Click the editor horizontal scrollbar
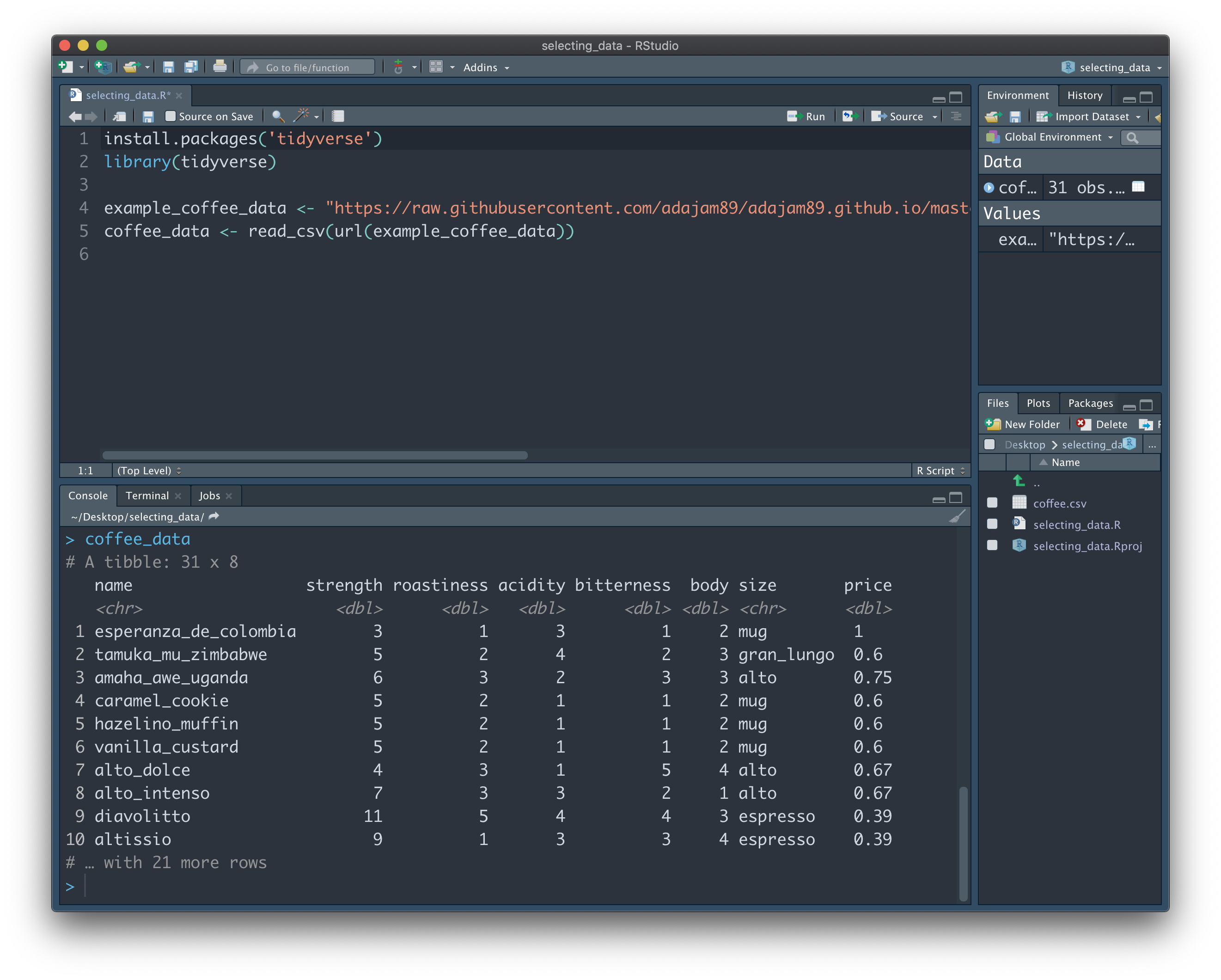1221x980 pixels. point(314,455)
